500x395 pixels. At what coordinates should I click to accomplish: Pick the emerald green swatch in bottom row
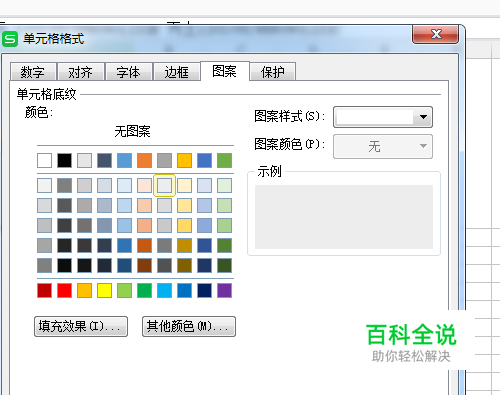pyautogui.click(x=144, y=290)
